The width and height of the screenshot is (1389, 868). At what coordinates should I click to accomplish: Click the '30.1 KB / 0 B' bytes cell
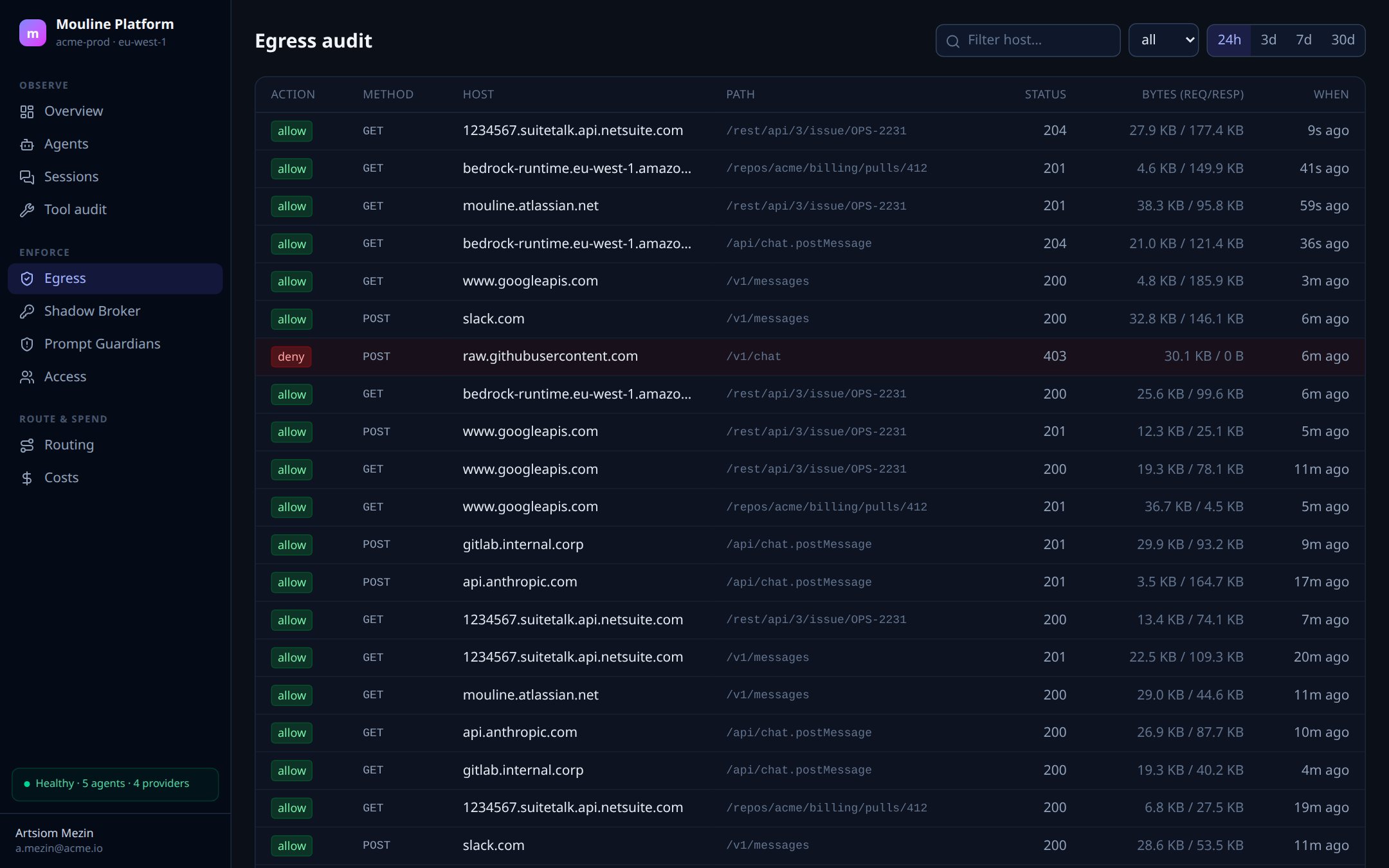[x=1204, y=356]
